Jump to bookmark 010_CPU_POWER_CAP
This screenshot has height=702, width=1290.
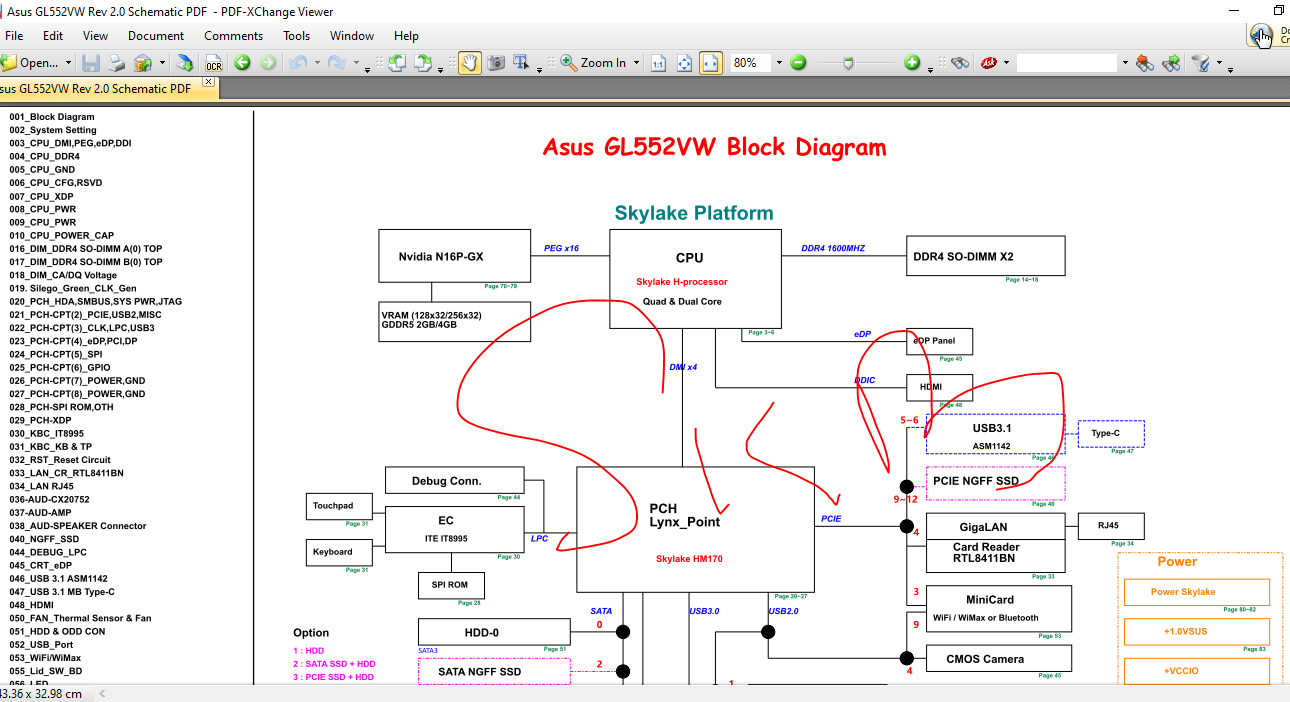point(62,236)
